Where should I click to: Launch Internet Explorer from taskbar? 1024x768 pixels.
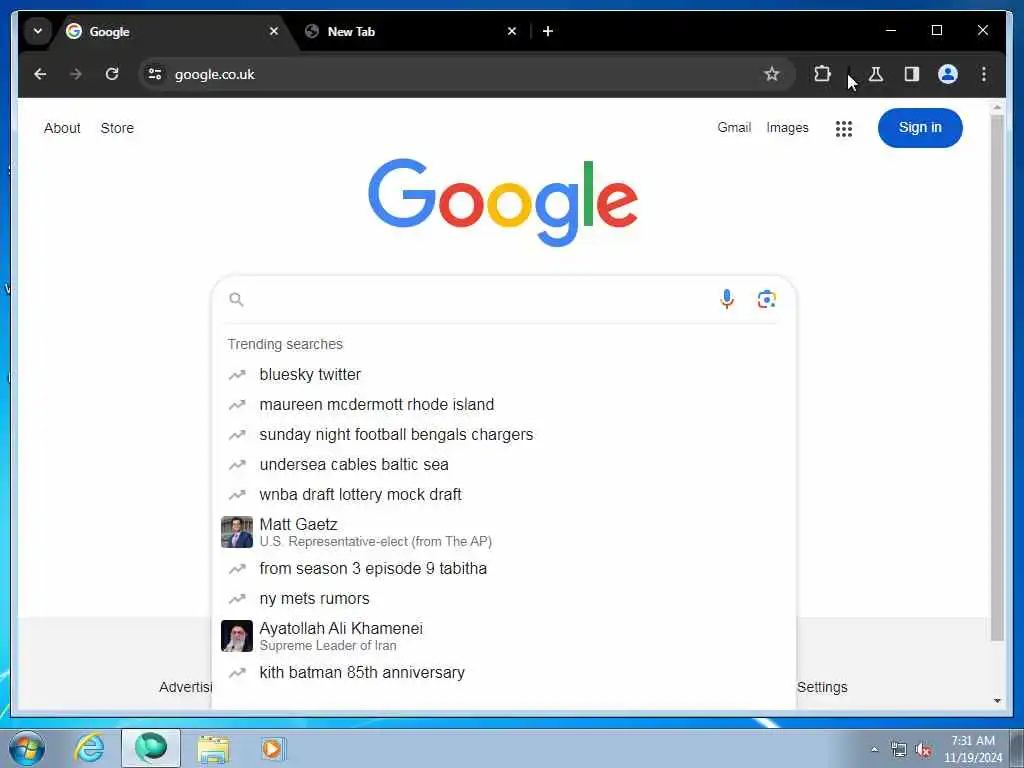point(89,748)
